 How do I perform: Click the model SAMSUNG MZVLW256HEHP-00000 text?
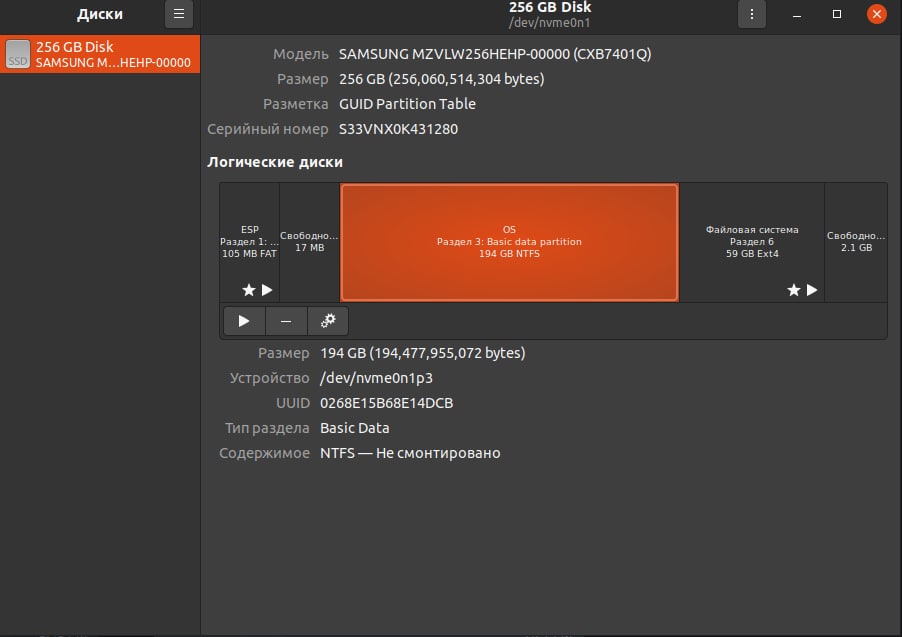pos(495,54)
